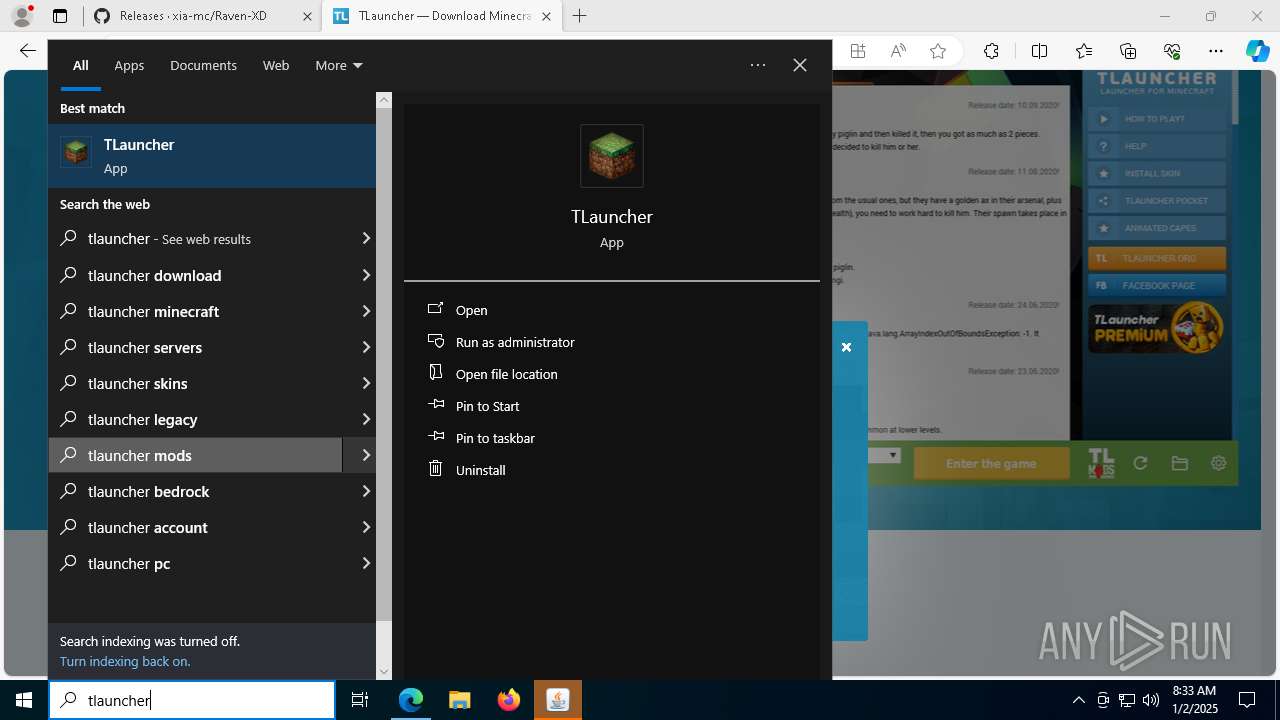The image size is (1280, 720).
Task: Click Open in TLauncher app actions
Action: [x=471, y=310]
